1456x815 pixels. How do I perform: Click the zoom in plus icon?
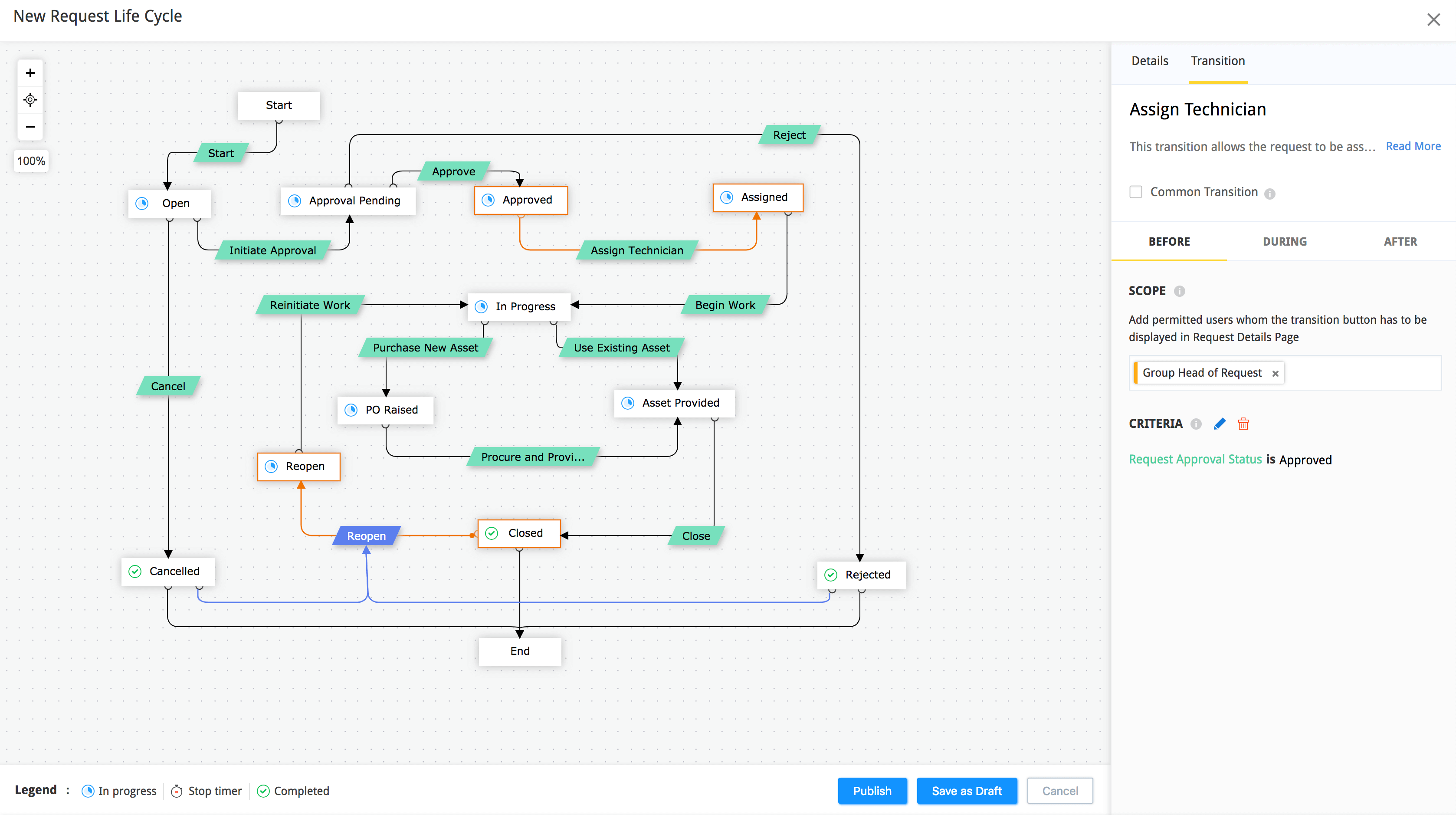(x=30, y=73)
